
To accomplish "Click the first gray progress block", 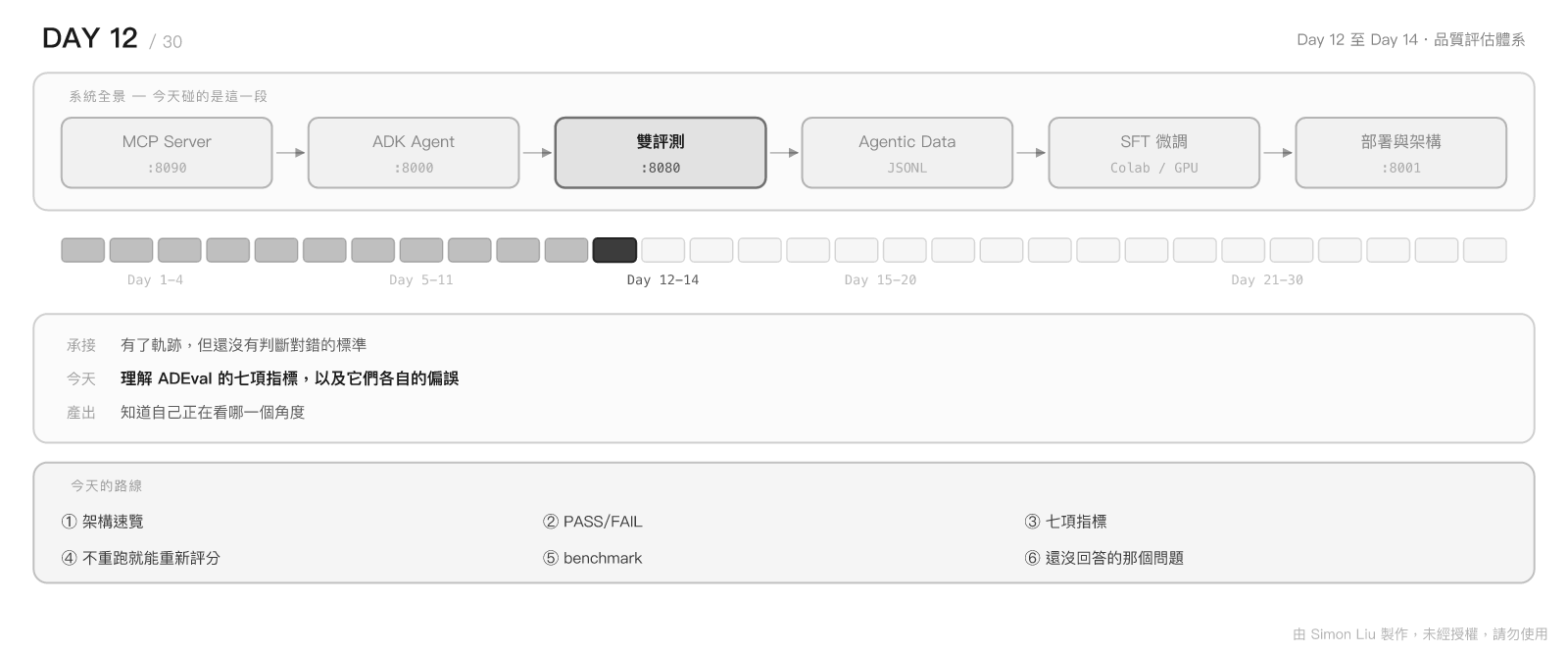I will point(83,250).
